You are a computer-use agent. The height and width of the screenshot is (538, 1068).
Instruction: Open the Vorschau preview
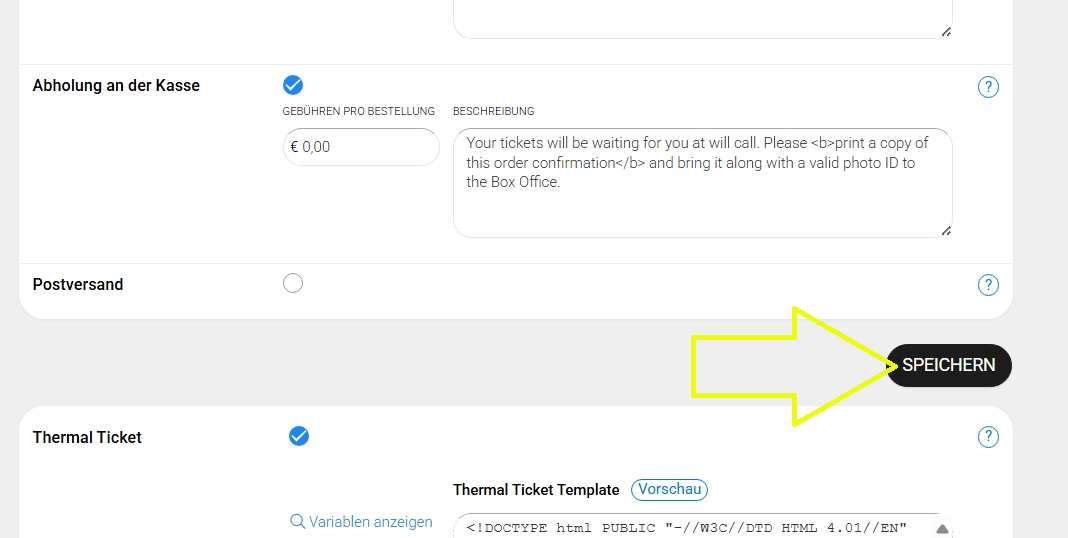click(x=669, y=490)
